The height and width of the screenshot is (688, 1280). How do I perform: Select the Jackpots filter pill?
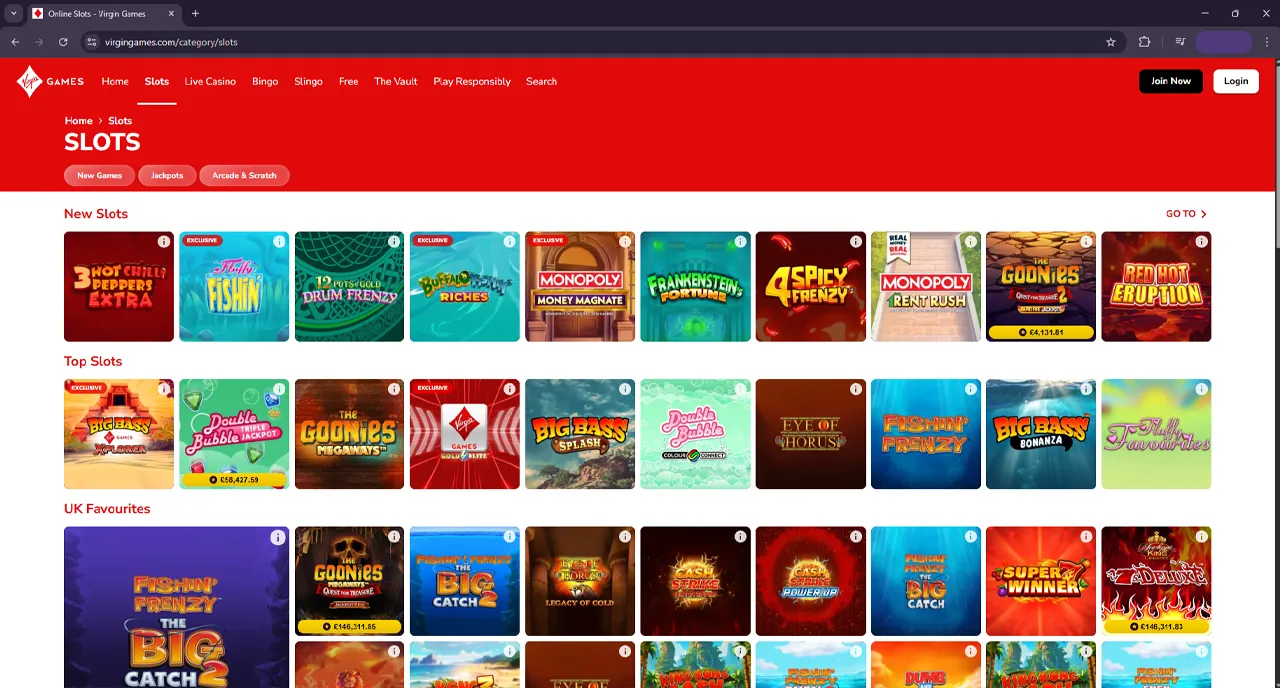(x=167, y=175)
